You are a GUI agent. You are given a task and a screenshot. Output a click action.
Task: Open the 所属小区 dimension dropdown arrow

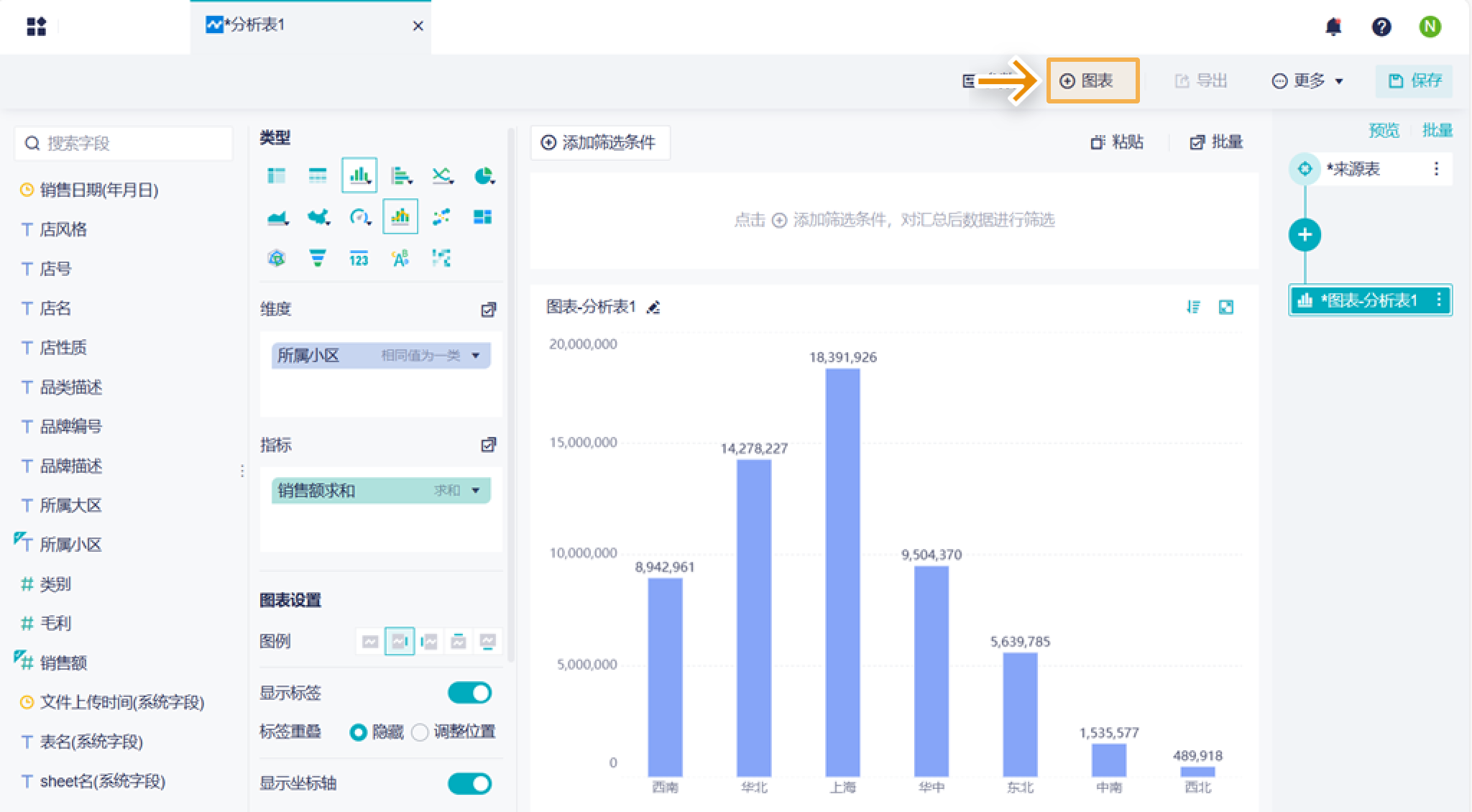pyautogui.click(x=475, y=356)
